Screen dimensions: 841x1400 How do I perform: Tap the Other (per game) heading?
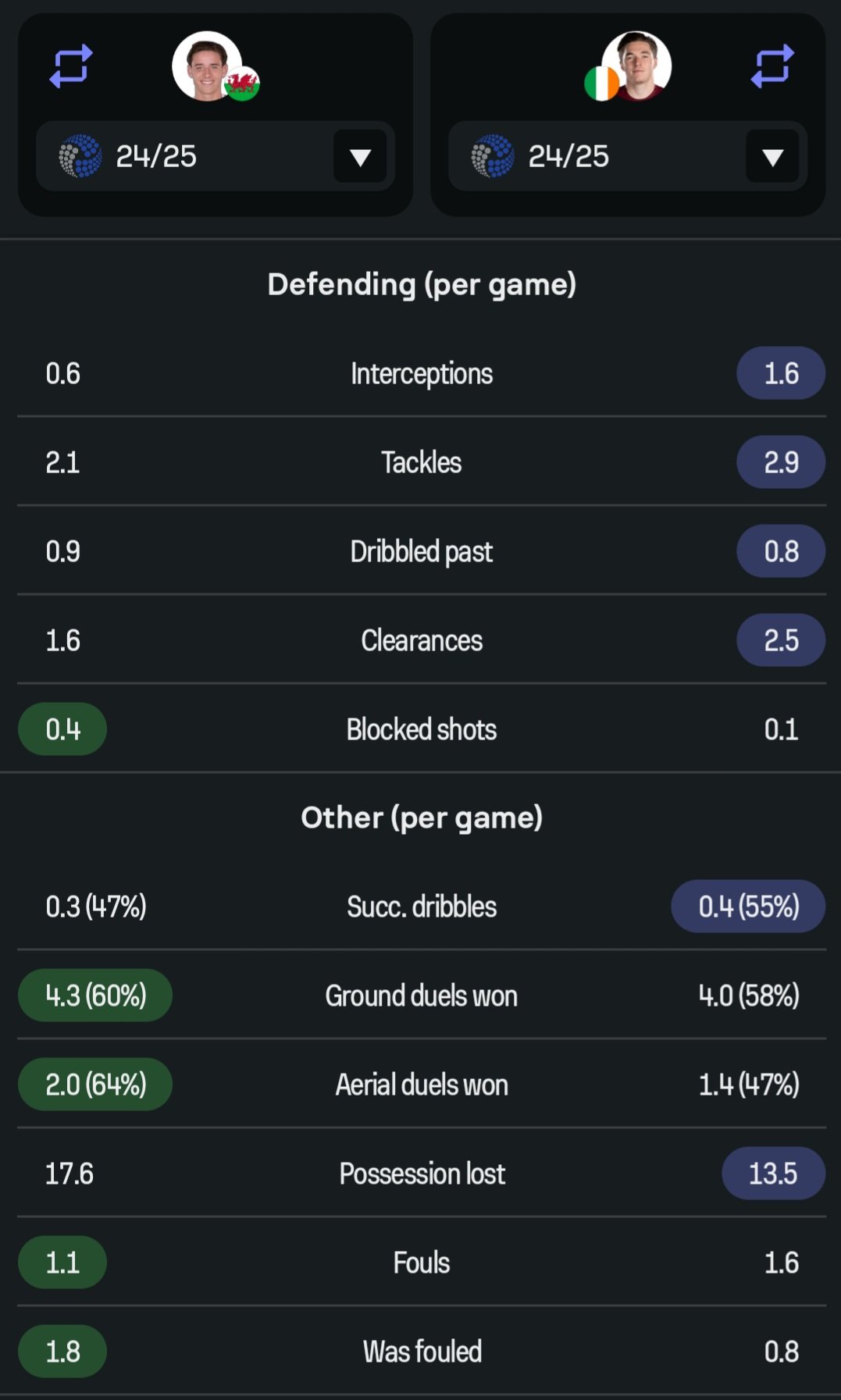(422, 818)
